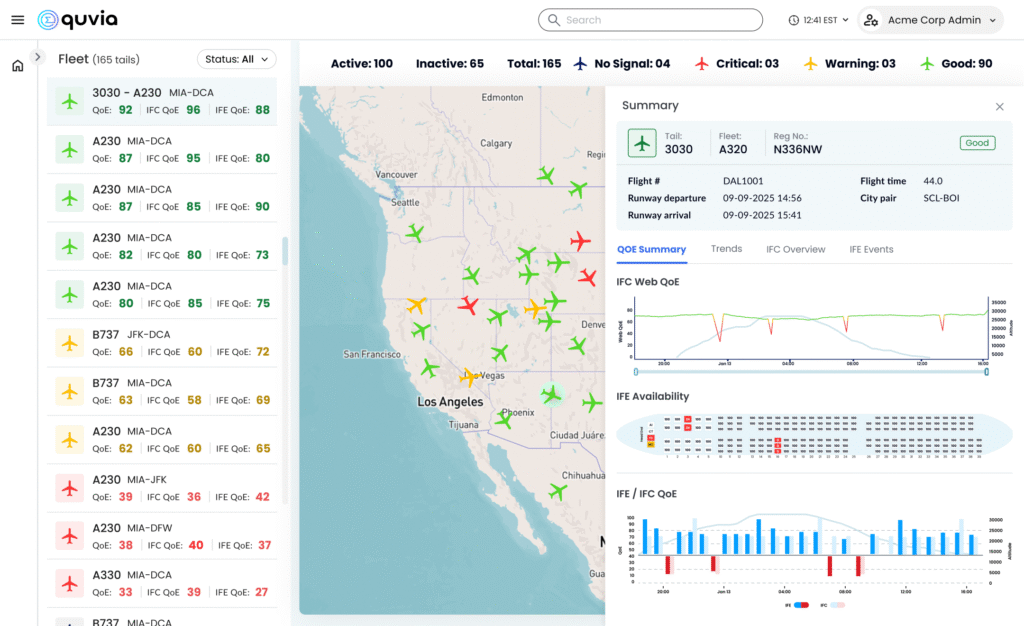Screen dimensions: 1024x626
Task: Select the green plane icon for tail 3030
Action: (68, 102)
